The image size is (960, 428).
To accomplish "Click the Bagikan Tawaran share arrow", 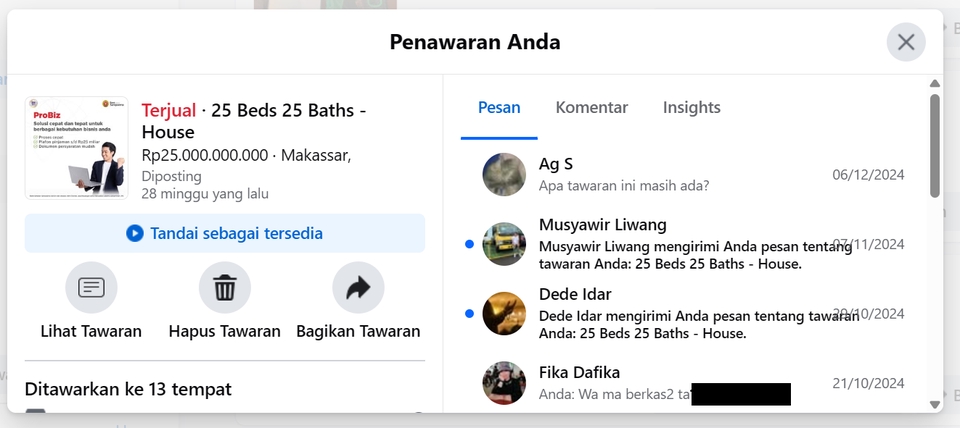I will pos(358,288).
